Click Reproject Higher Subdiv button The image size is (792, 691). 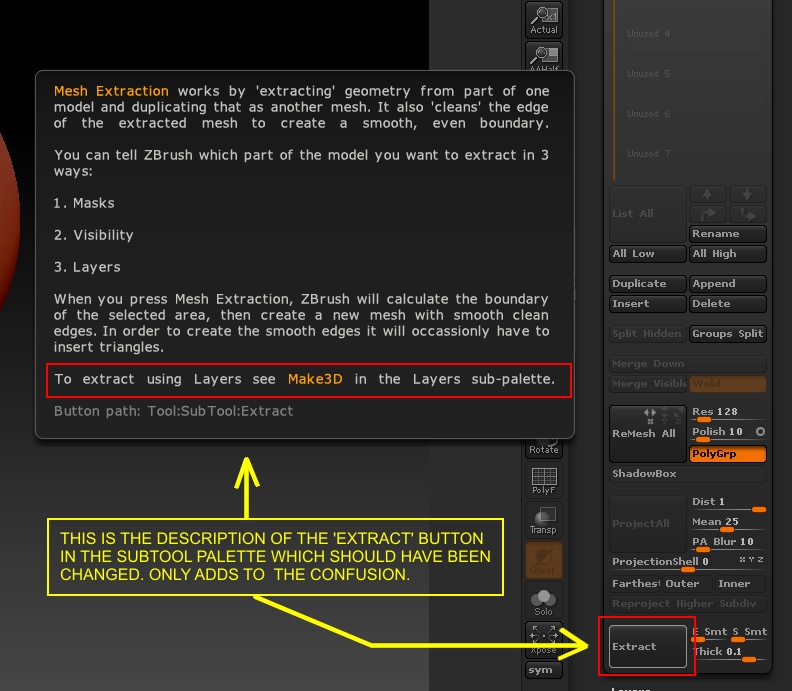[x=688, y=604]
